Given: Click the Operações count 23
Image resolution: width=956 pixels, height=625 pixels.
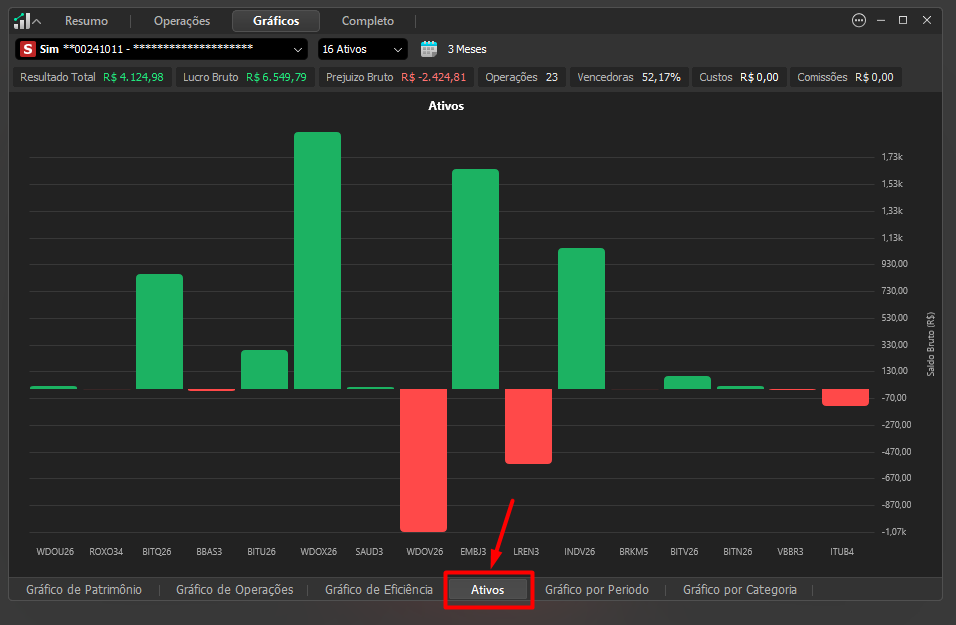Looking at the screenshot, I should 552,77.
